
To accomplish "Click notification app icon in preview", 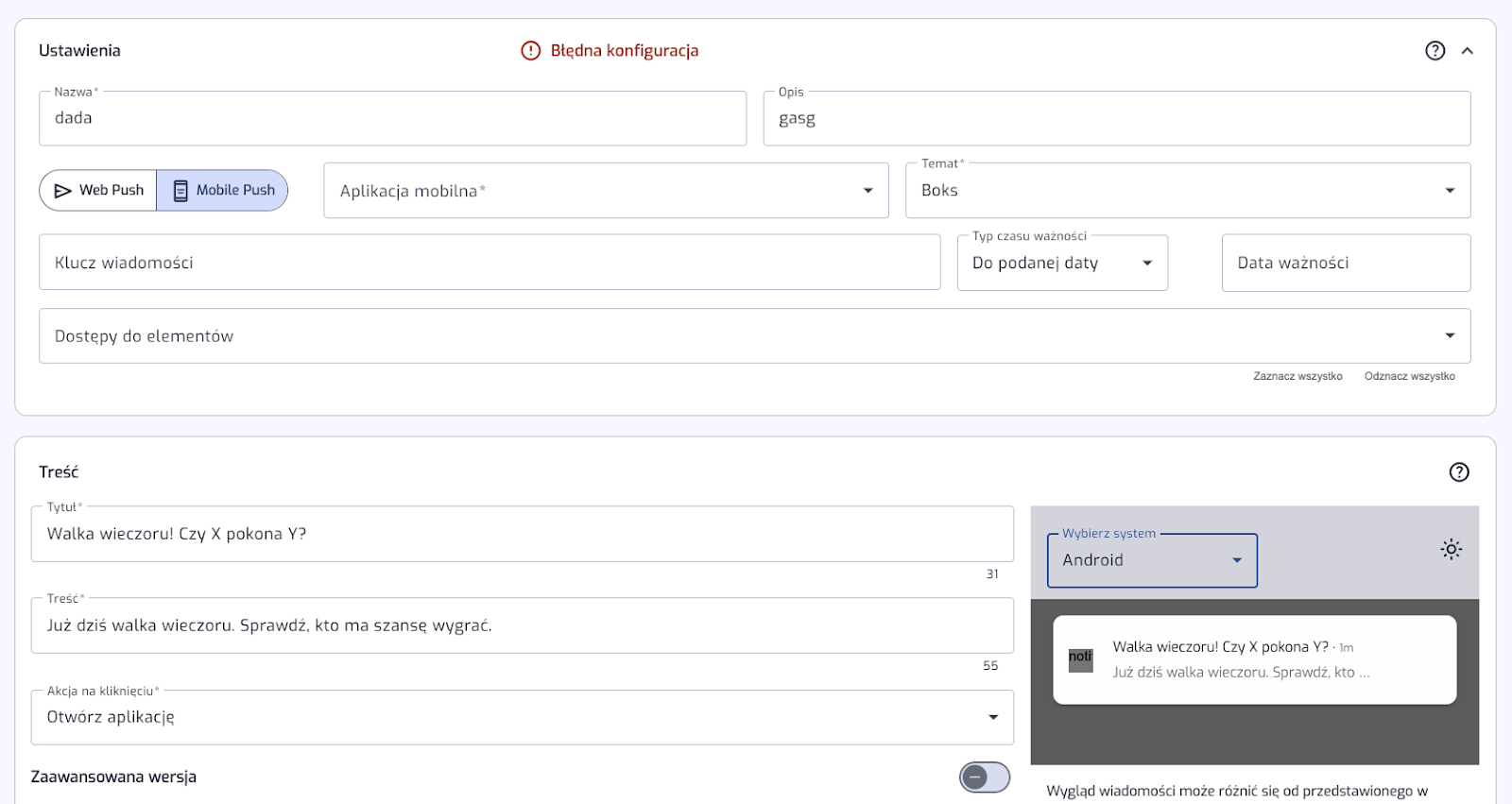I will pos(1080,660).
